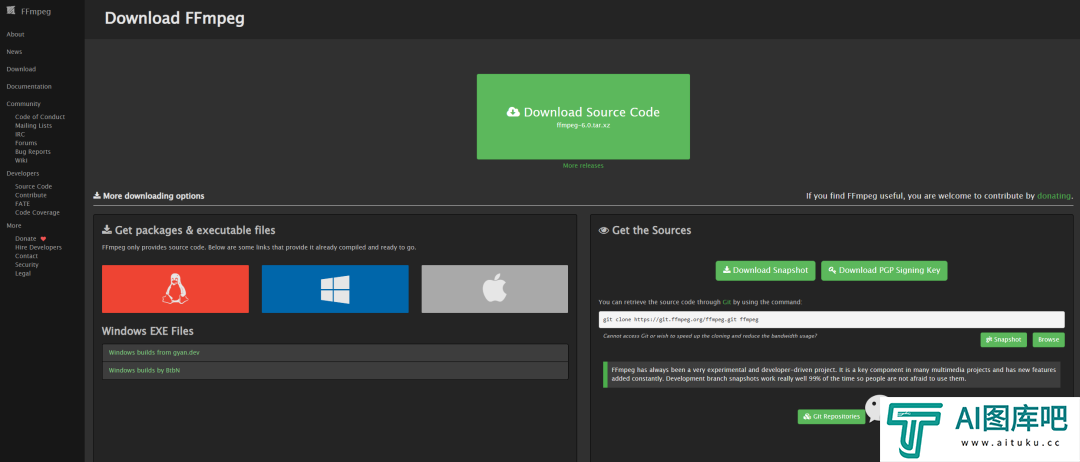Open Mailing Lists link

click(33, 126)
